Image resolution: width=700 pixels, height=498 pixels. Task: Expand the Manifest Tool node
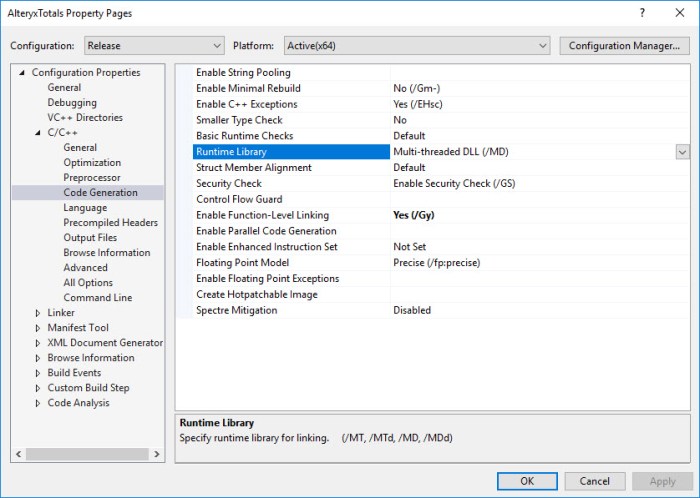coord(38,328)
